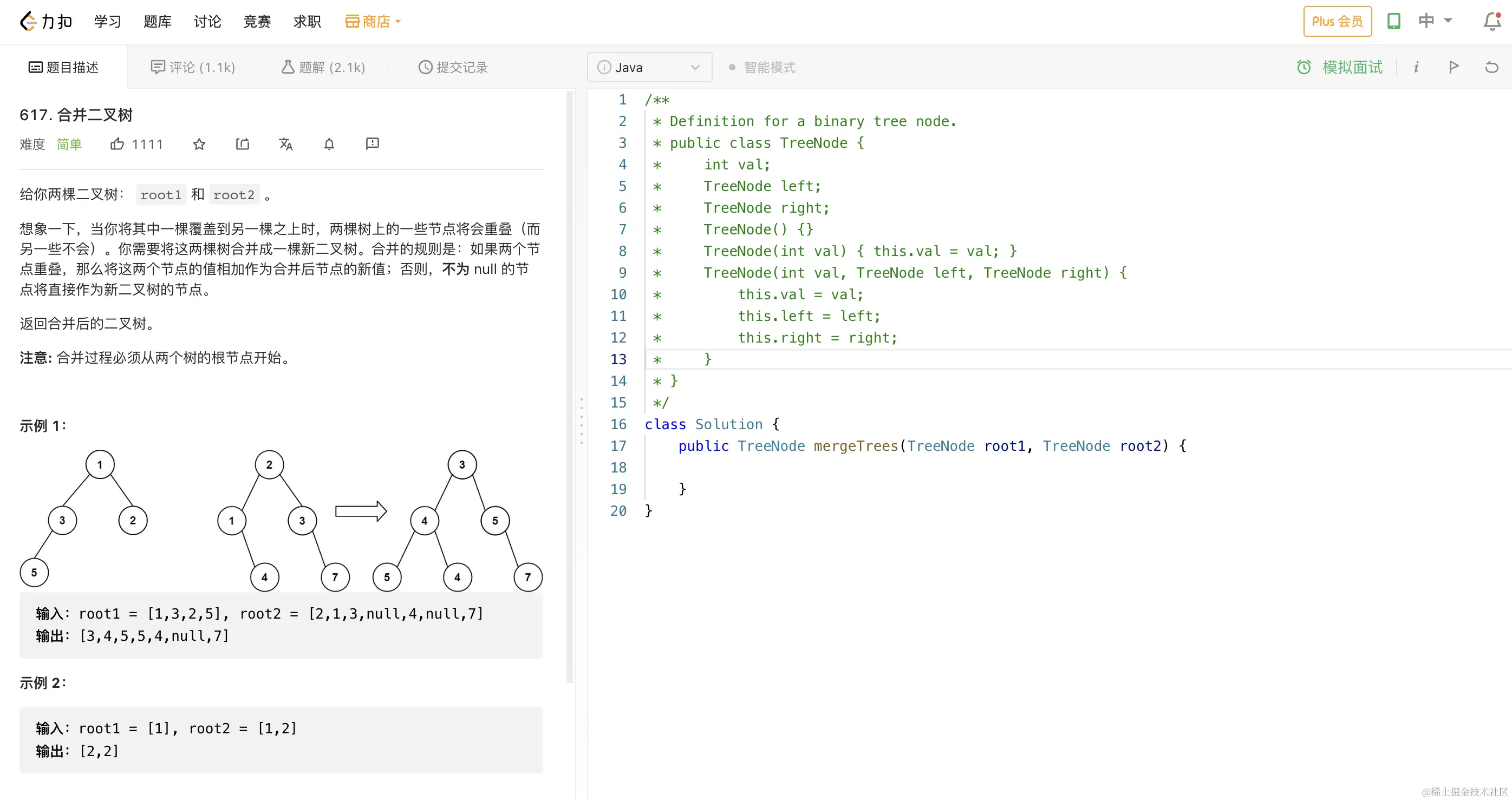Run code with play icon
This screenshot has width=1512, height=801.
coord(1454,67)
